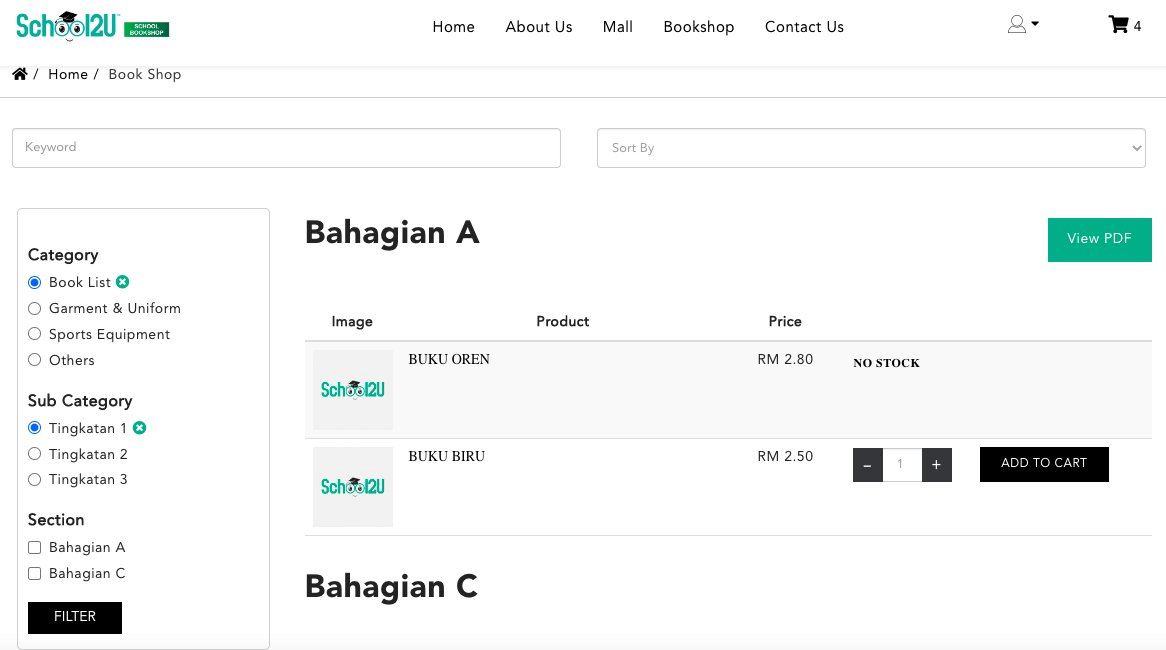1166x650 pixels.
Task: Click the Bahagian C heading
Action: (x=391, y=587)
